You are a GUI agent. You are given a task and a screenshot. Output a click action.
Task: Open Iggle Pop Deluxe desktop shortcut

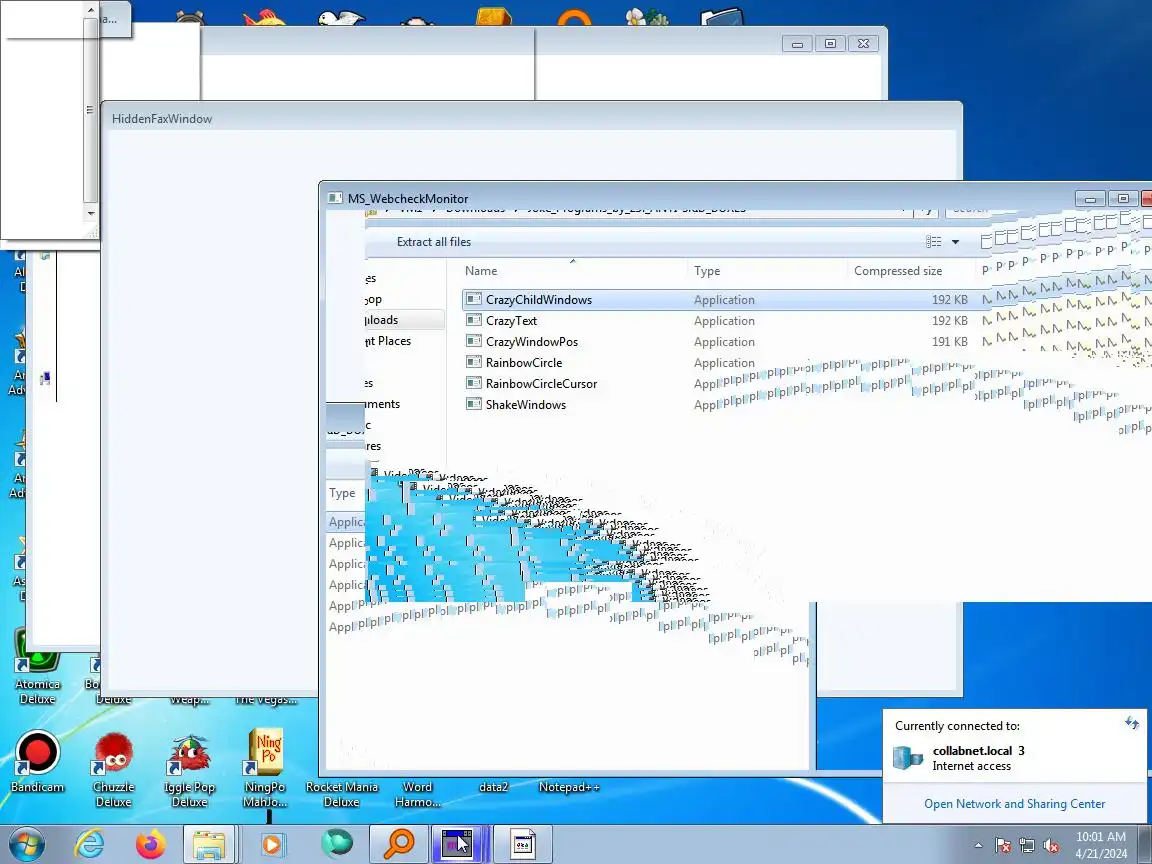click(x=190, y=769)
